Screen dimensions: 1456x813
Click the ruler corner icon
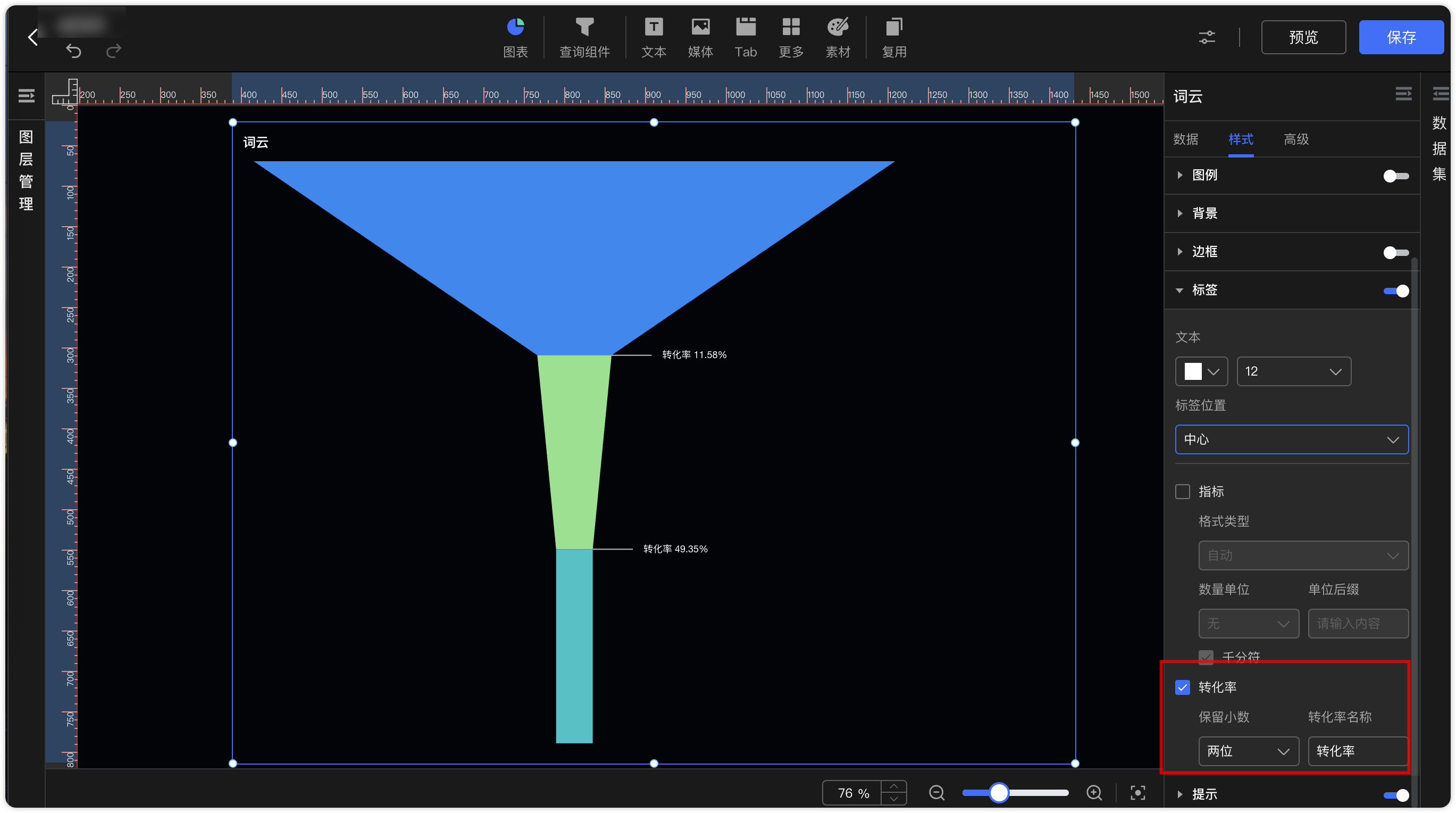(64, 91)
